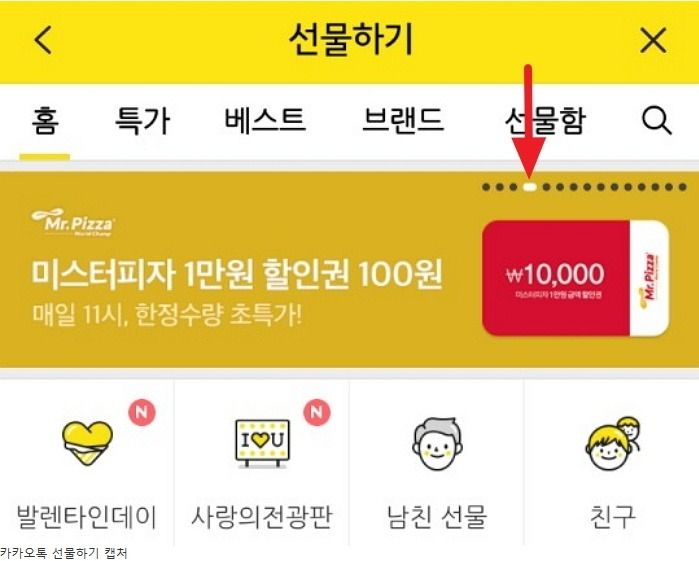Tap the highlighted white banner indicator
The image size is (699, 561).
(x=529, y=187)
